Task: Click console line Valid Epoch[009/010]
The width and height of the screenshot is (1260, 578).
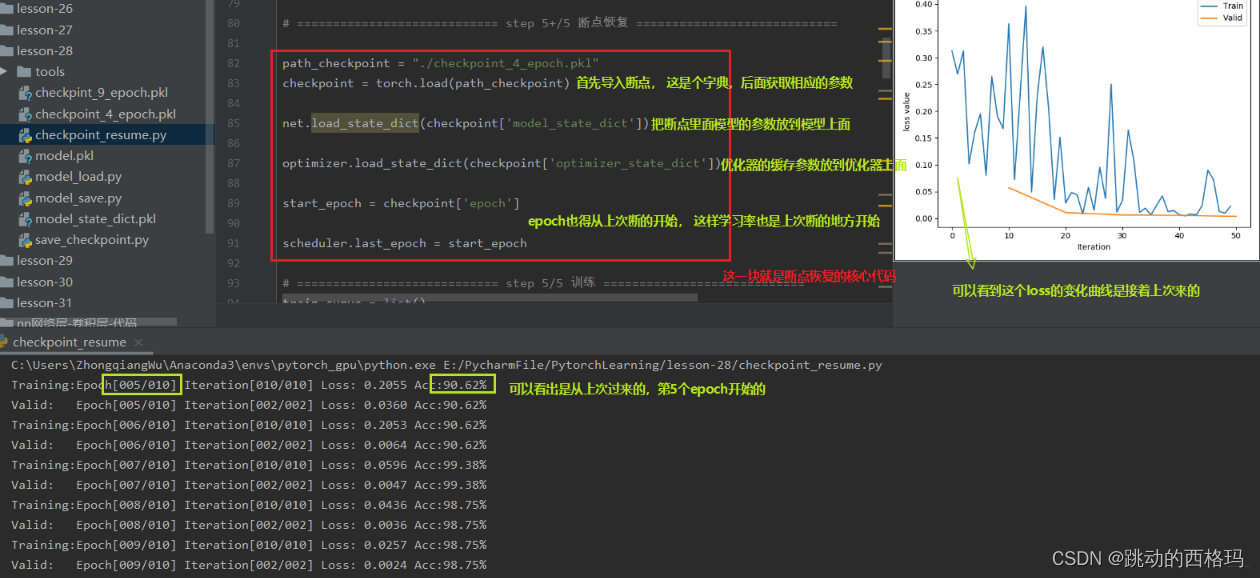Action: 249,565
